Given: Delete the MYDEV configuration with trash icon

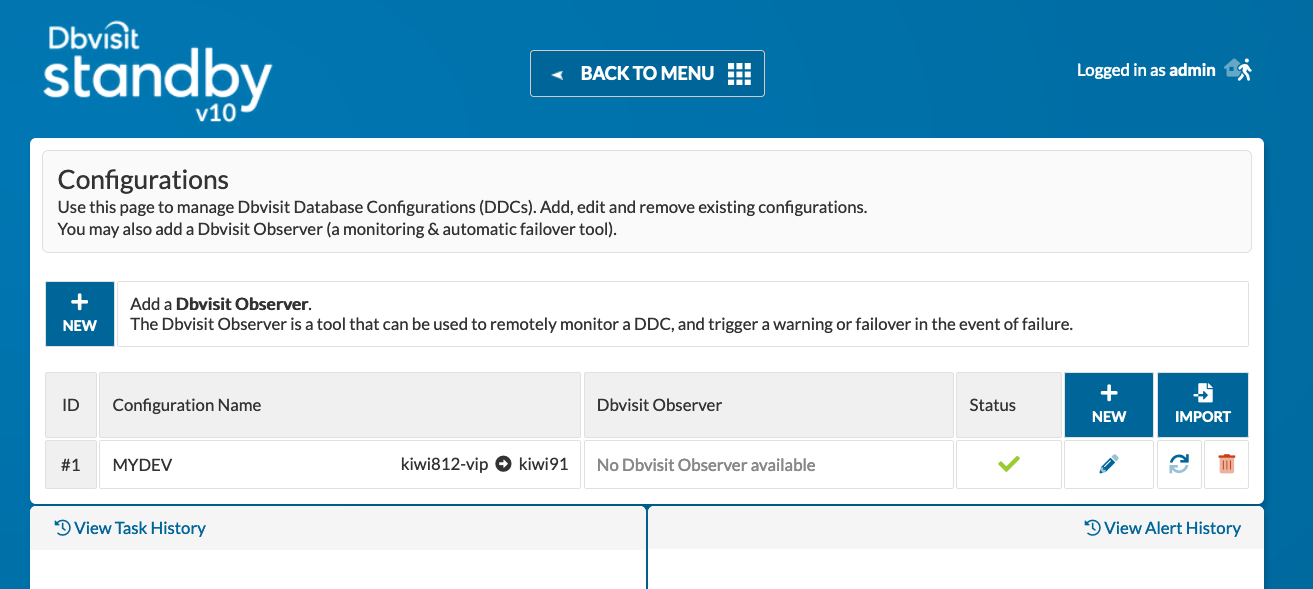Looking at the screenshot, I should [x=1227, y=464].
